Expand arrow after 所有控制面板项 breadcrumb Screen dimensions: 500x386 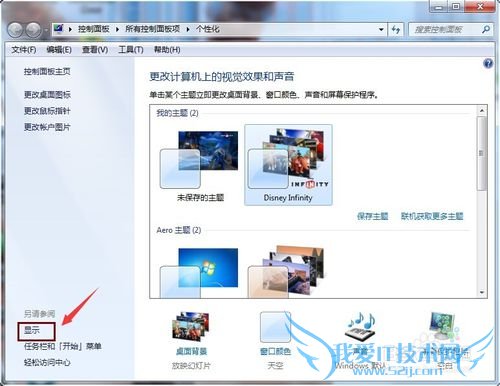point(188,29)
